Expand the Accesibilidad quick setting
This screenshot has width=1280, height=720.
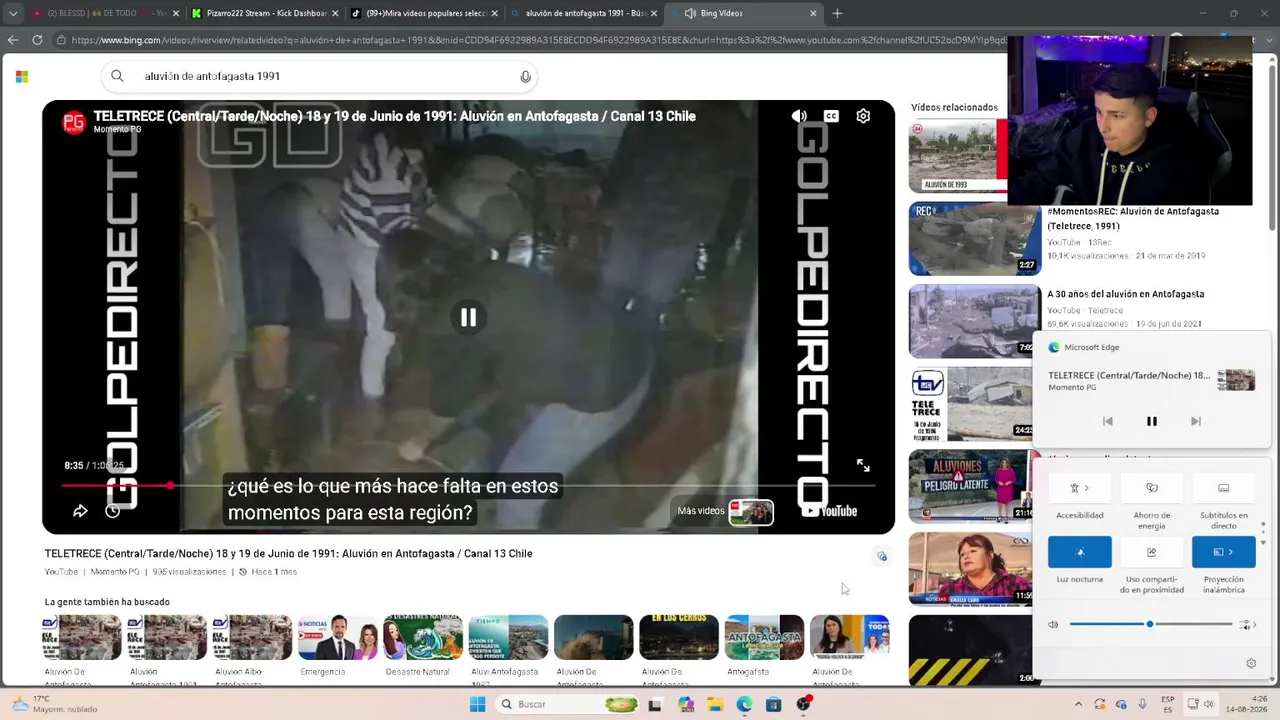(1080, 488)
